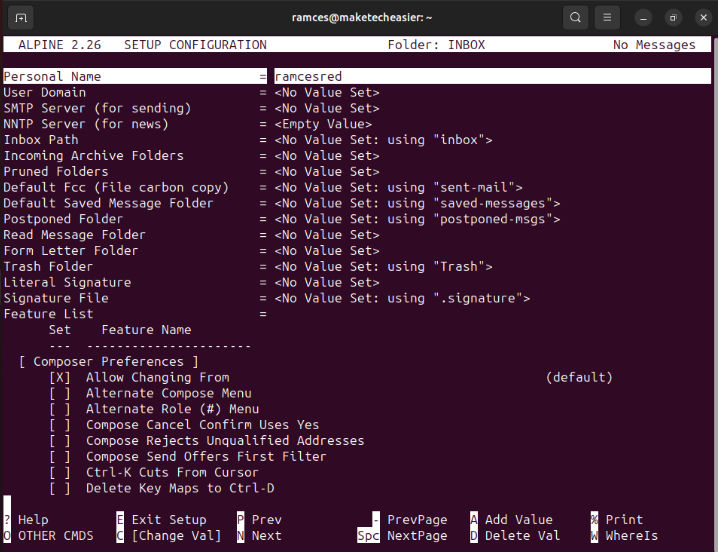Click the "sent-mail" default value
This screenshot has height=552, width=718.
(474, 187)
